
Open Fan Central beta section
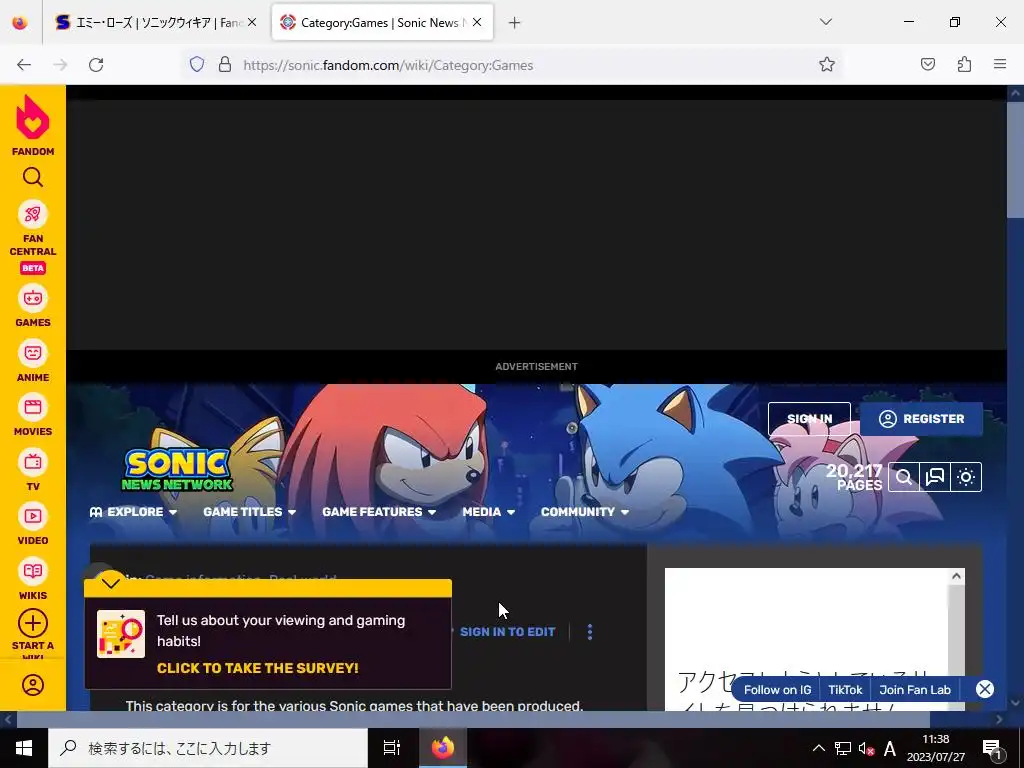pos(33,237)
